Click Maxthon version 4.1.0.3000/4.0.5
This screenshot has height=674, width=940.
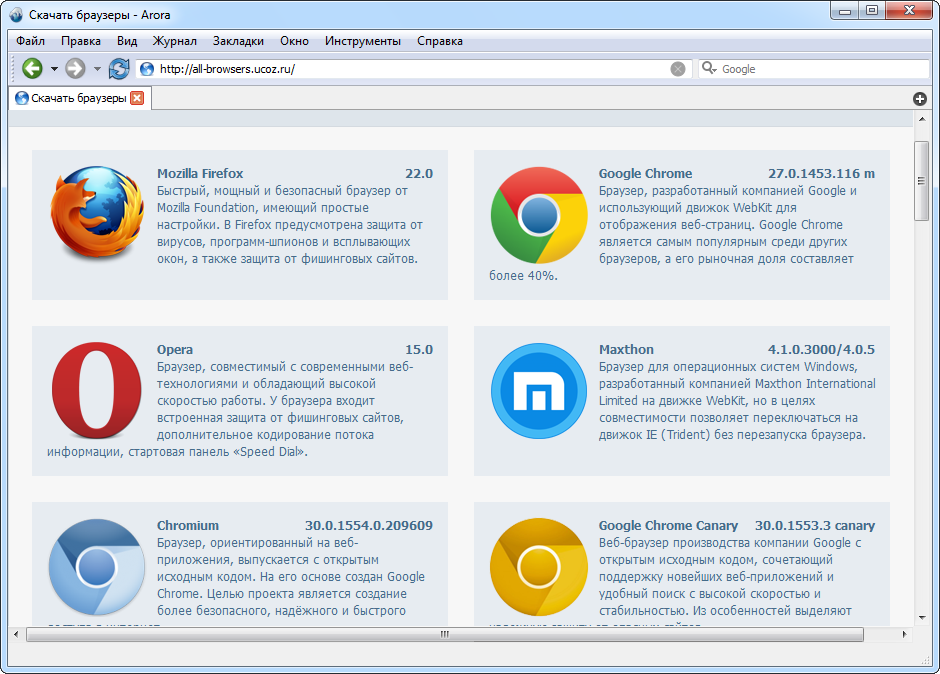click(821, 350)
